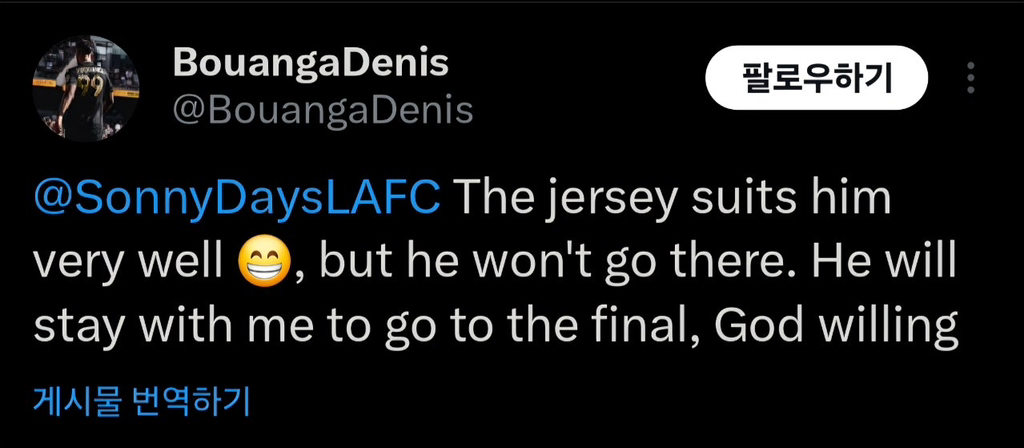Click BouangaDenis's profile avatar picture
Viewport: 1024px width, 448px height.
(86, 88)
